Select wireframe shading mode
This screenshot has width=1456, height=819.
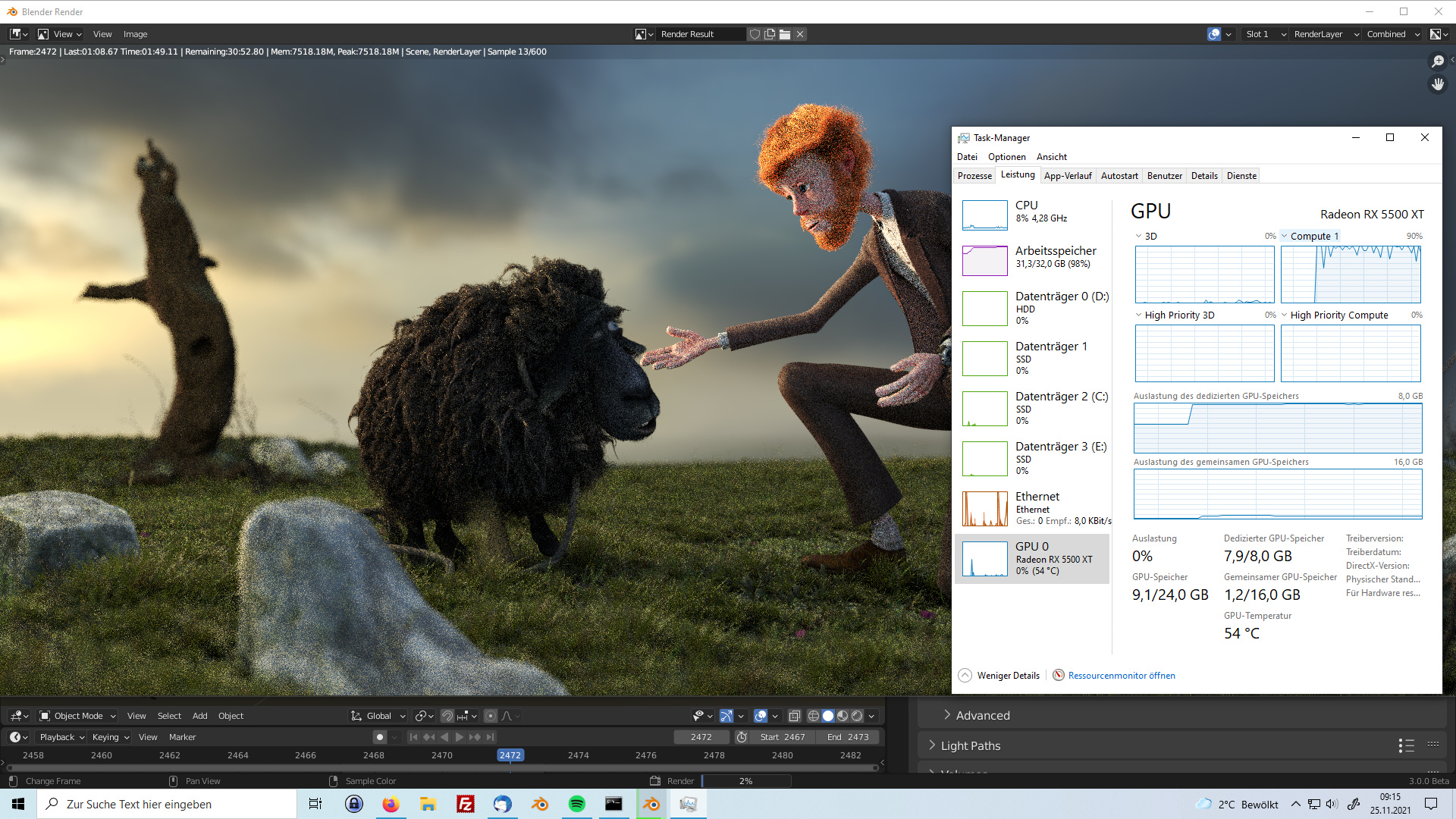click(814, 716)
